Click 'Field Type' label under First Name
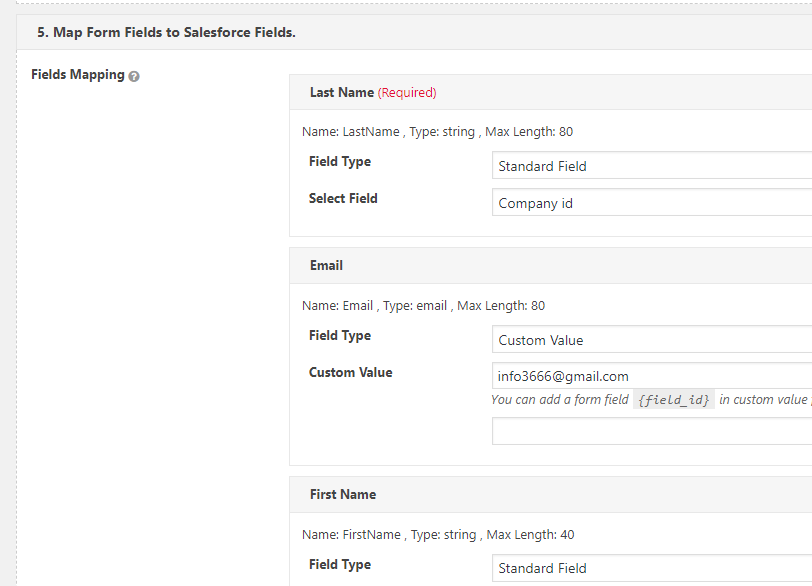The height and width of the screenshot is (586, 812). [340, 564]
